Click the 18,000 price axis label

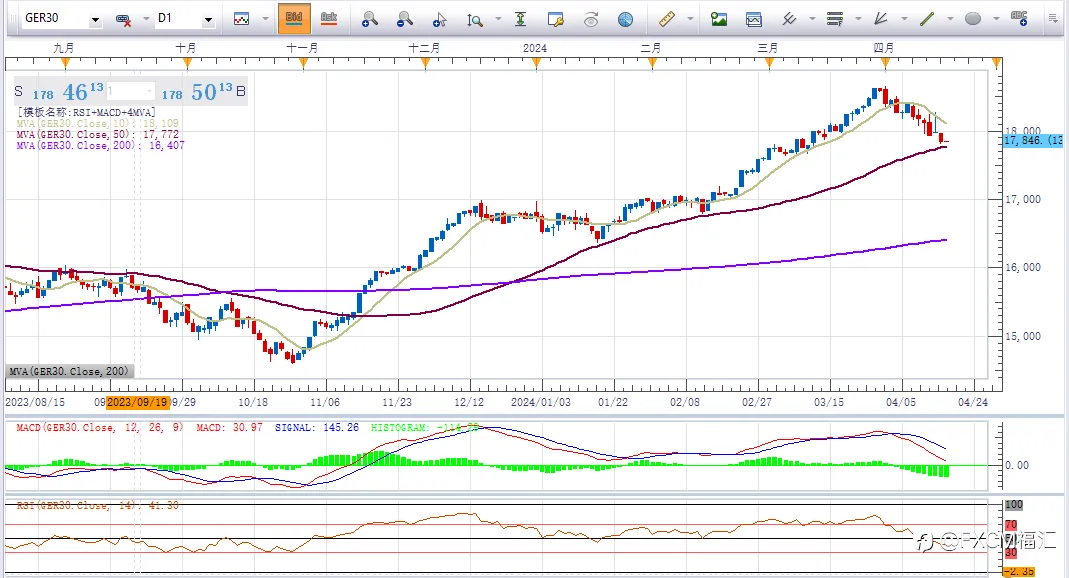1023,131
